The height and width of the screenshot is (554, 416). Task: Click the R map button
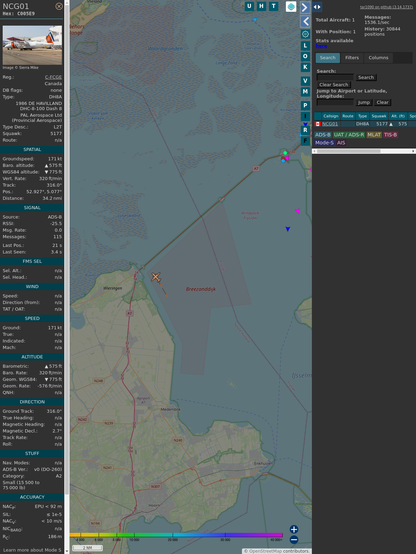pos(305,130)
